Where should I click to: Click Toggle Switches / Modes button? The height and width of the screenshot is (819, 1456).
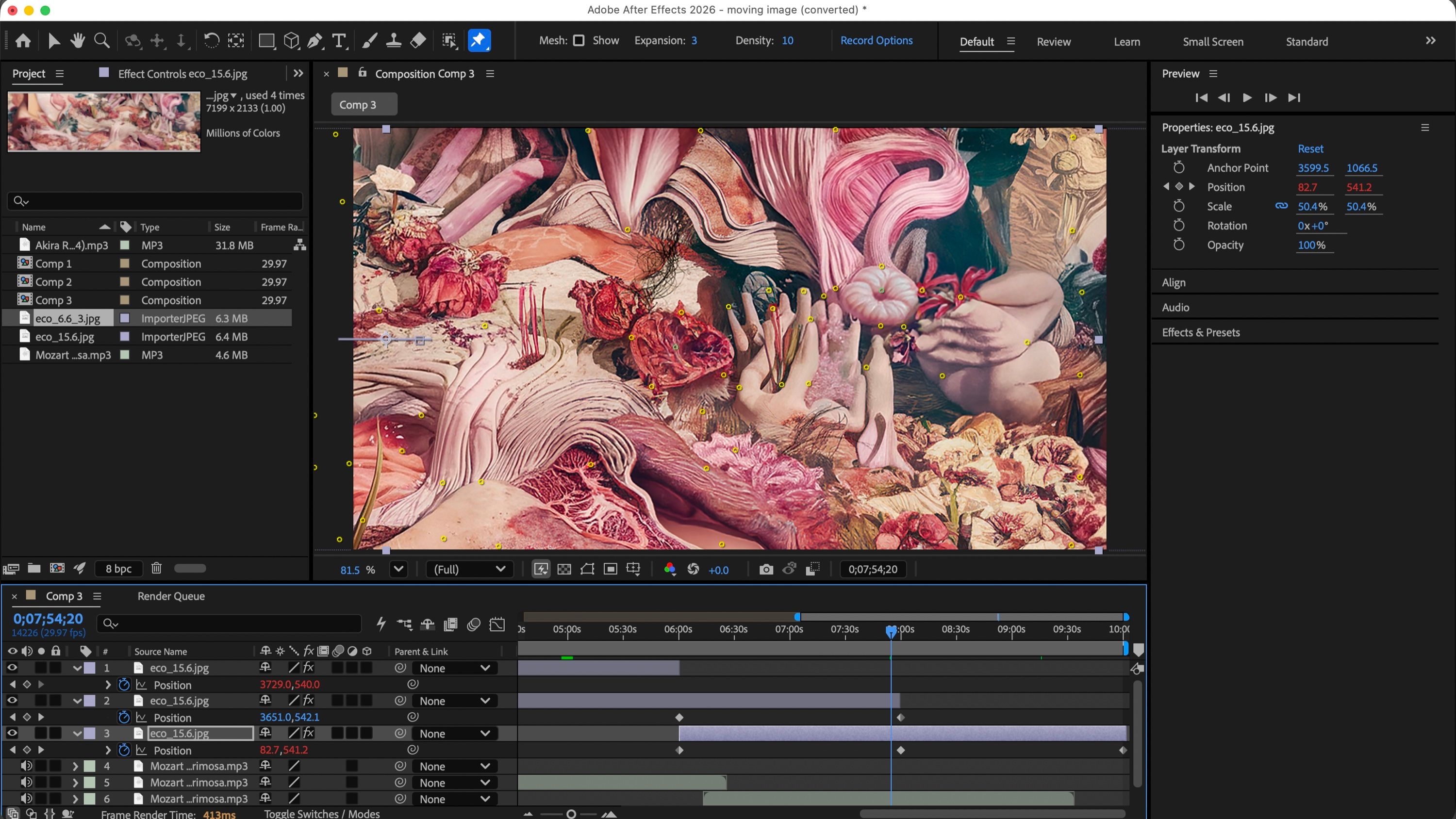click(322, 813)
